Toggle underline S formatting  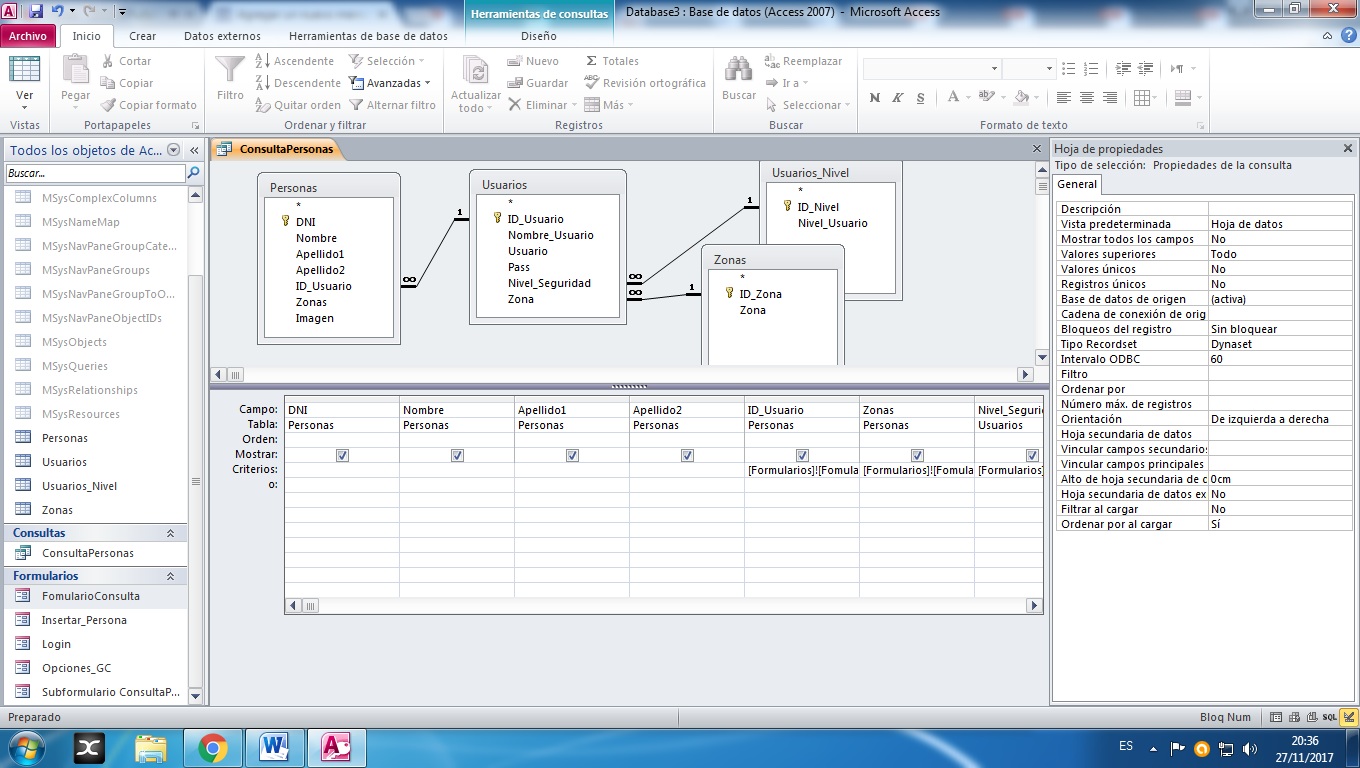[919, 98]
